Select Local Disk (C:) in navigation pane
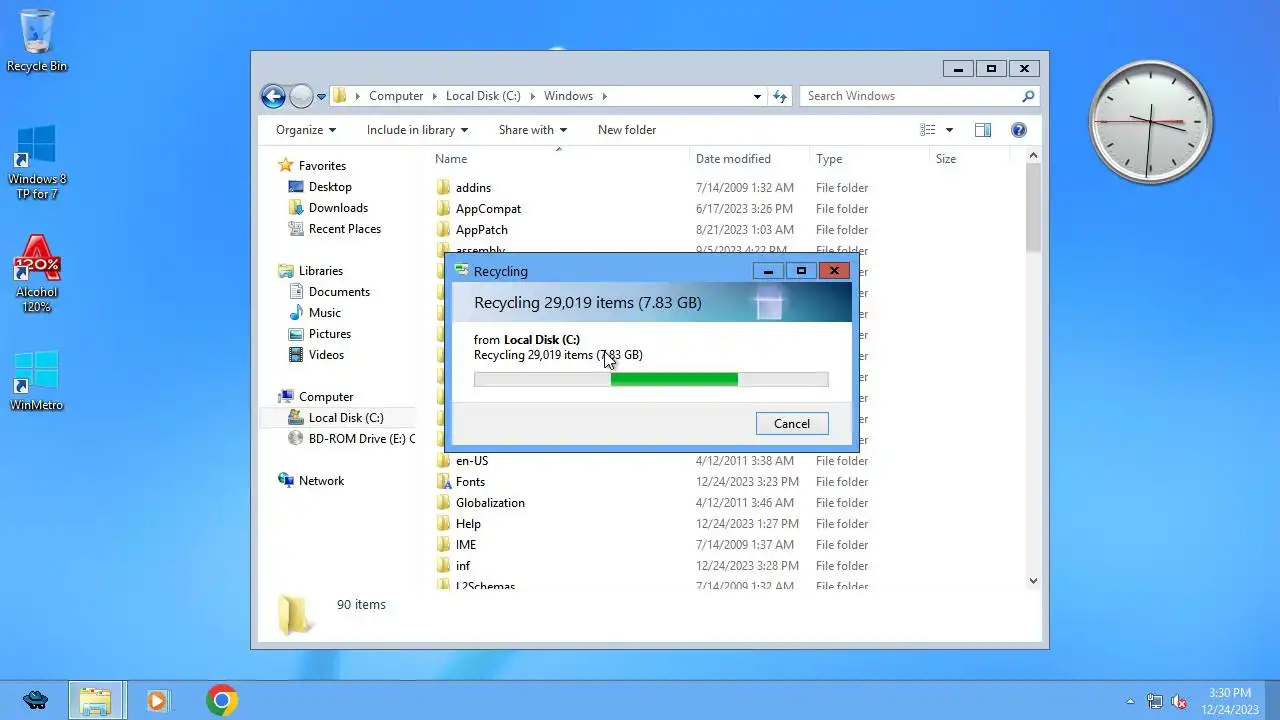This screenshot has width=1280, height=720. pos(336,418)
